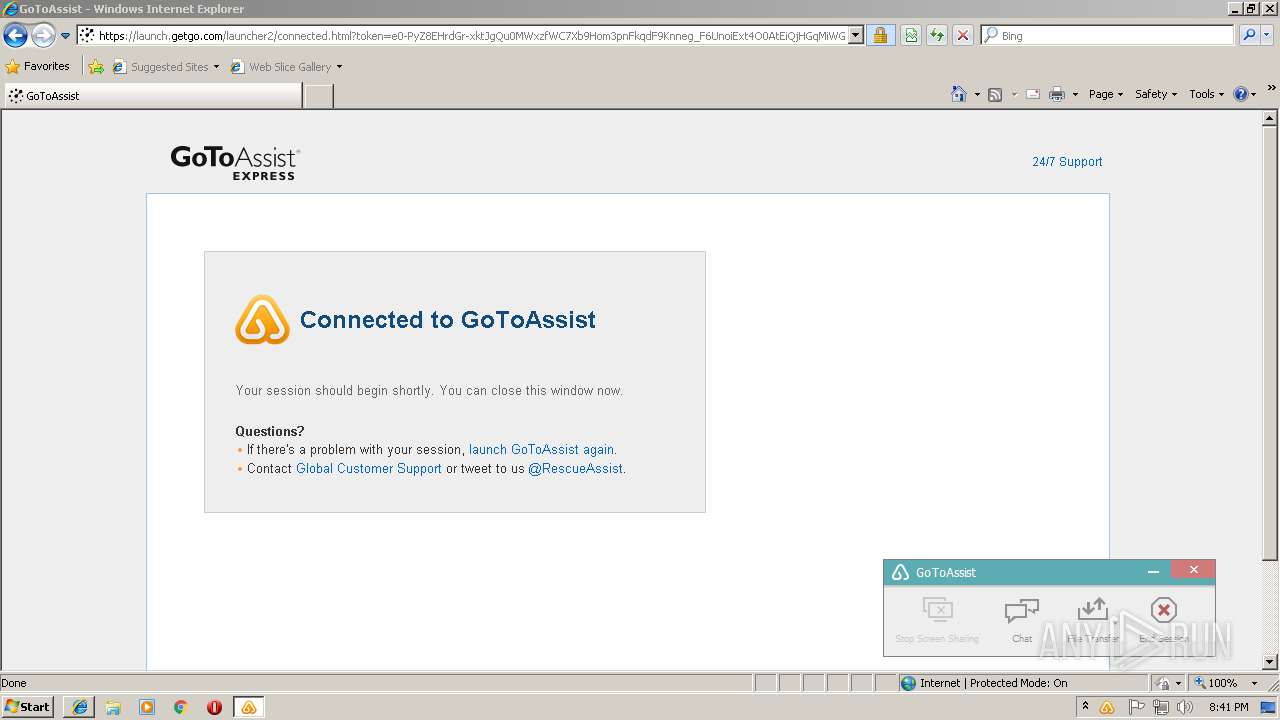Expand Web Slice Gallery dropdown
The image size is (1280, 720).
pos(339,67)
